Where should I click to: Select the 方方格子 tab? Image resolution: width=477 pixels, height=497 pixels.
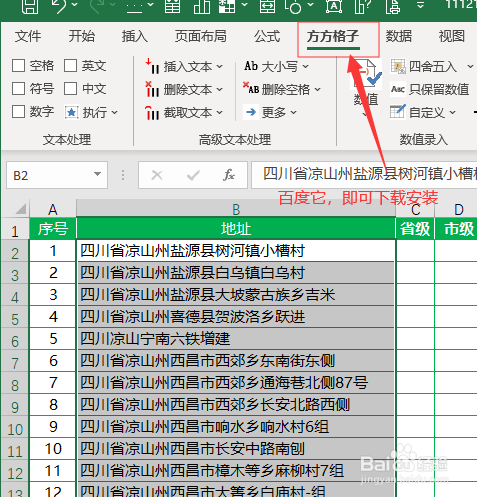[x=333, y=36]
